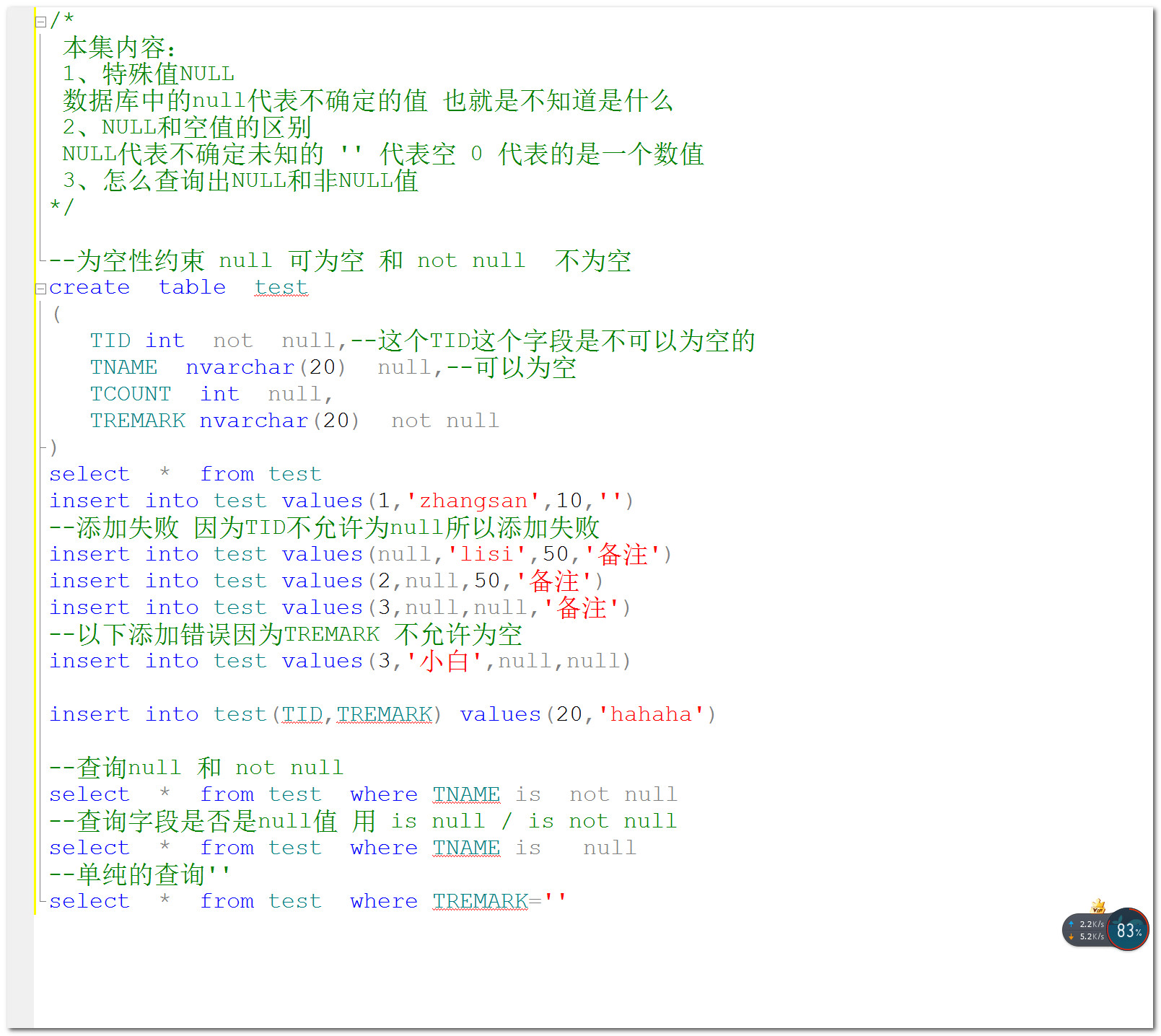The height and width of the screenshot is (1036, 1161).
Task: Click the 'TREMARK nvarchar(20) not null' line
Action: point(294,421)
